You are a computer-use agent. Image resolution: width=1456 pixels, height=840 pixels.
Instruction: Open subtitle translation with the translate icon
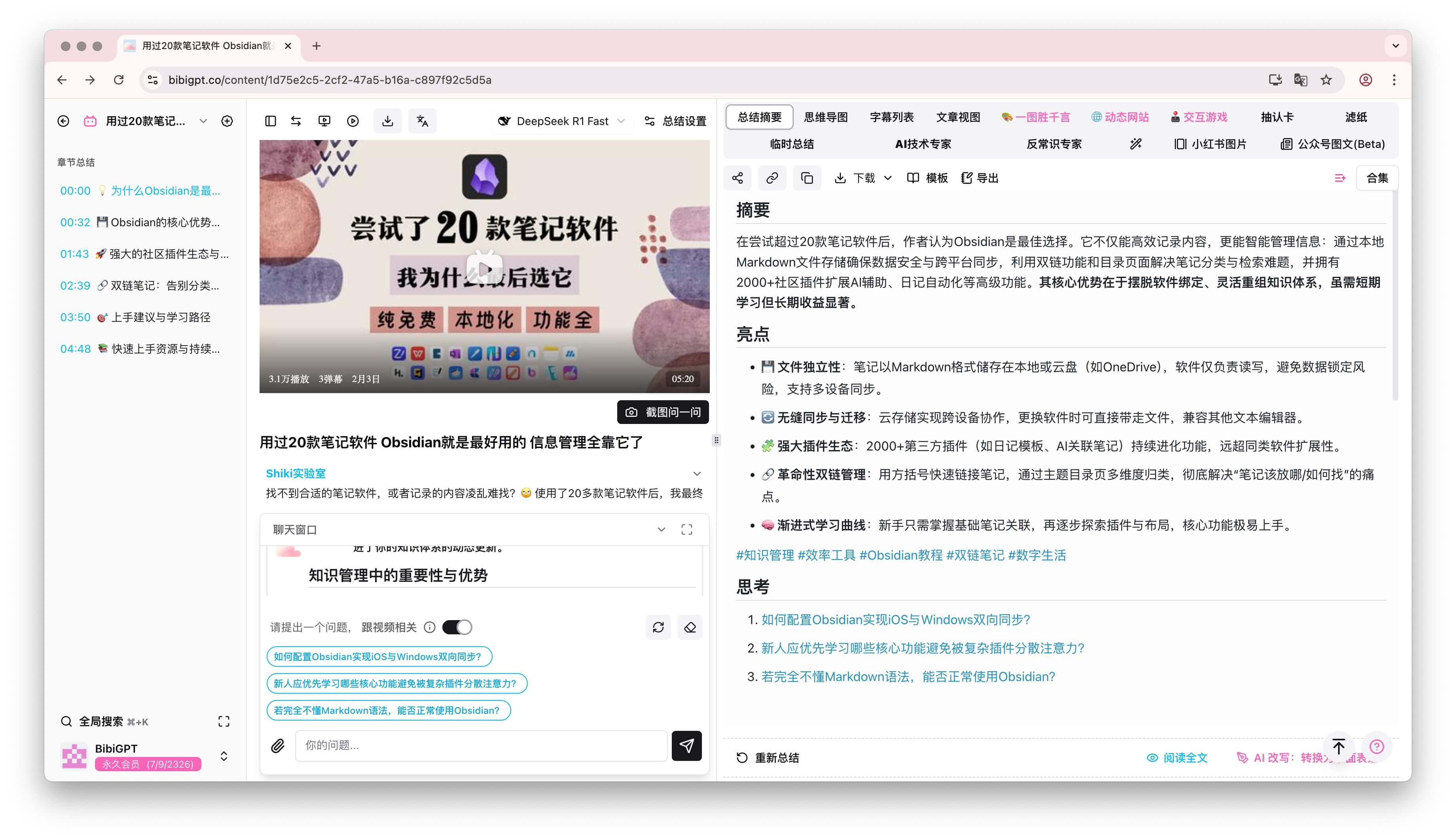[x=423, y=121]
